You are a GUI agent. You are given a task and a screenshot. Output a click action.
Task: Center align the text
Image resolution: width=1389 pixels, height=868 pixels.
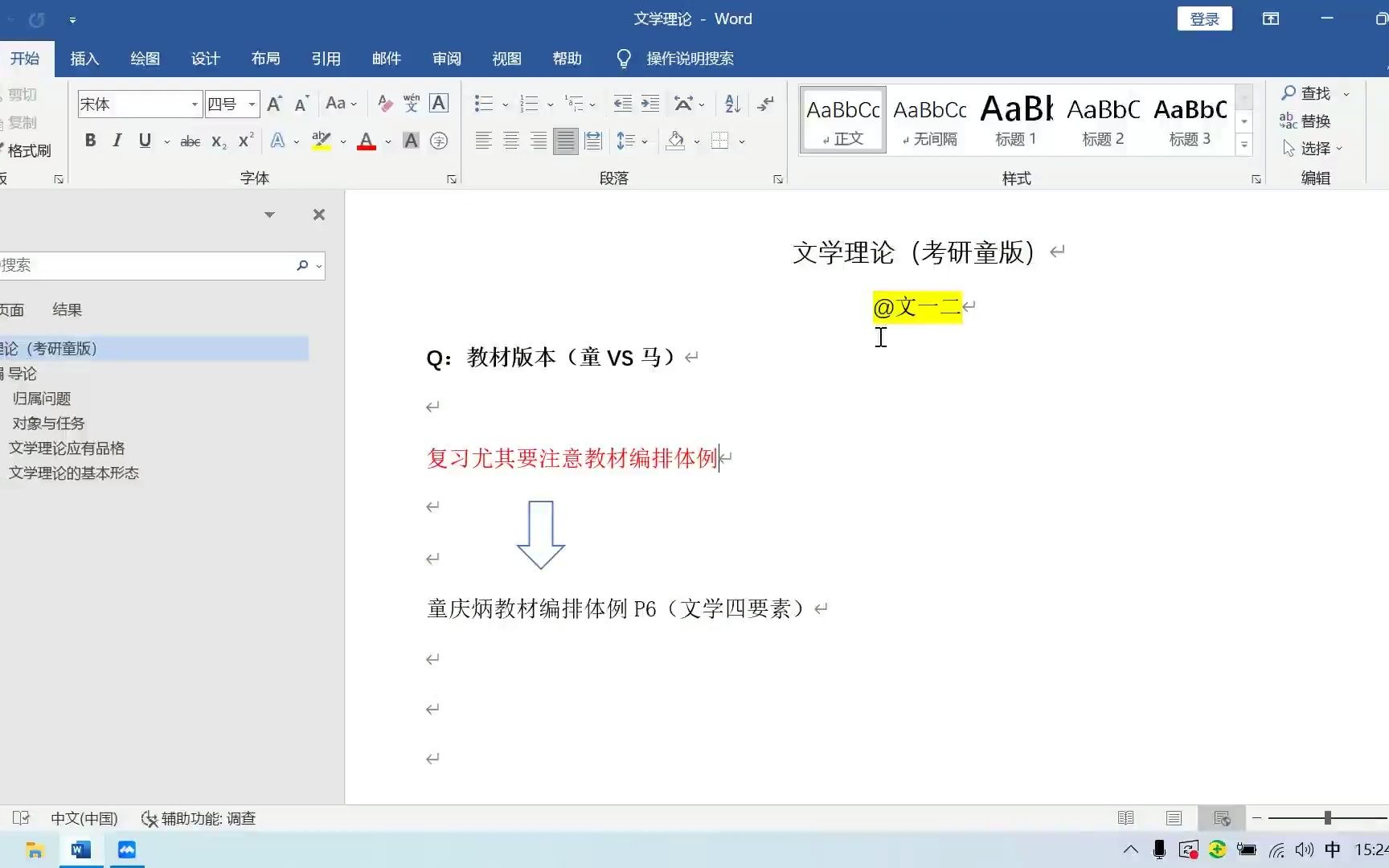(510, 141)
